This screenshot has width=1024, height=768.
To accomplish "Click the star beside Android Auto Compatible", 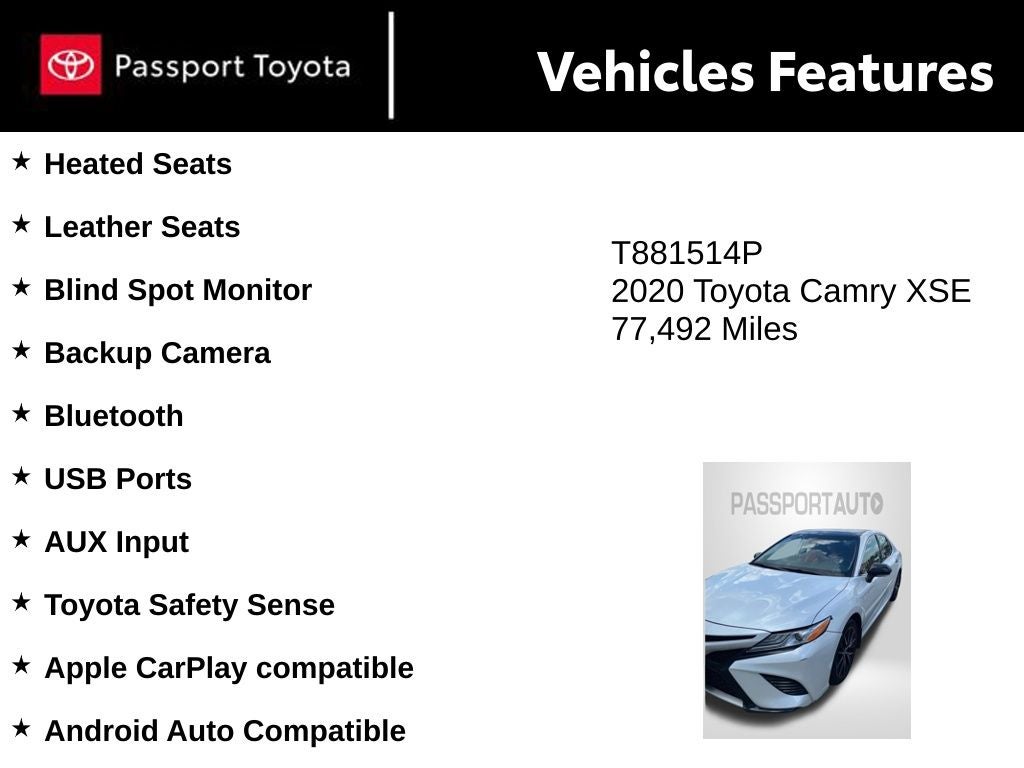I will [21, 728].
